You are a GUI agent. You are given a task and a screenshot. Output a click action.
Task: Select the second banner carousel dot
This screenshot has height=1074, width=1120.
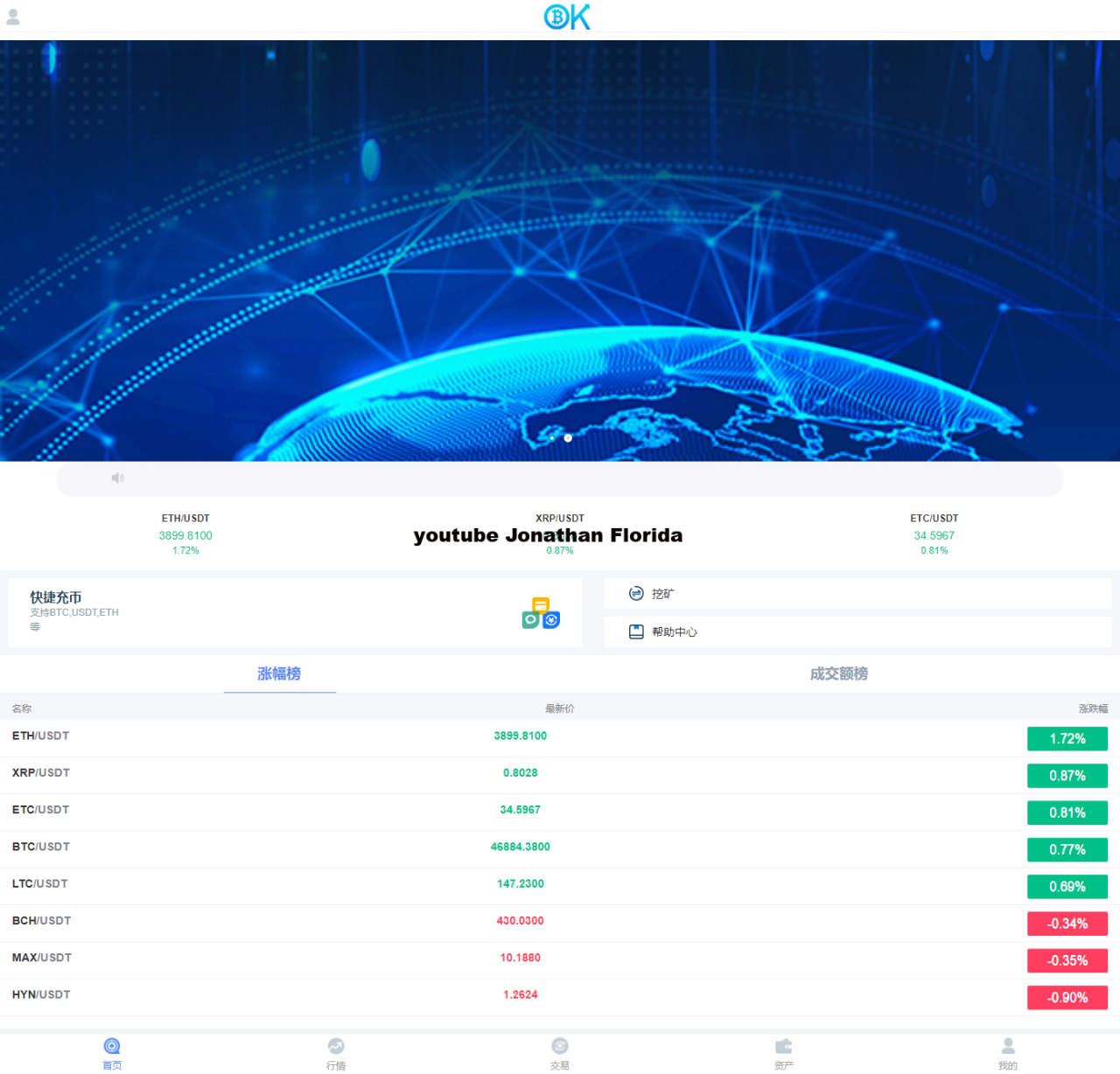coord(568,438)
